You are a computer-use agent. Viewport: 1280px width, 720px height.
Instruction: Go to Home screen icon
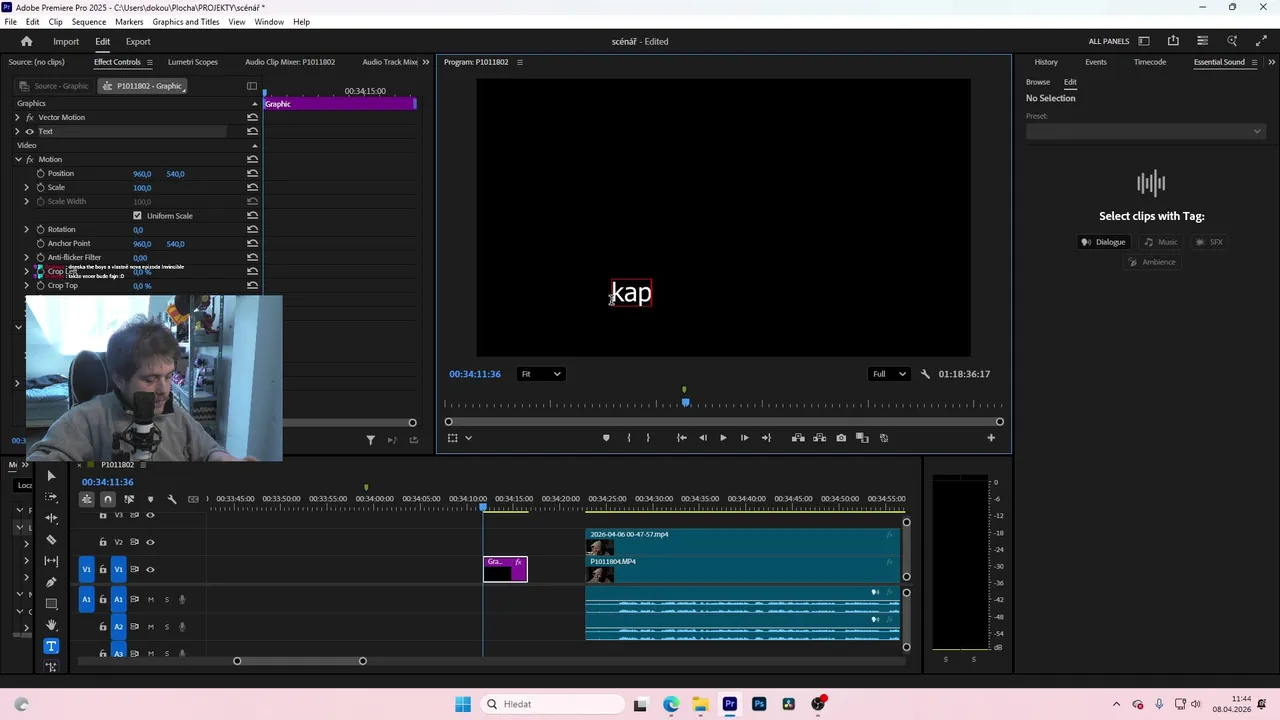pyautogui.click(x=27, y=42)
